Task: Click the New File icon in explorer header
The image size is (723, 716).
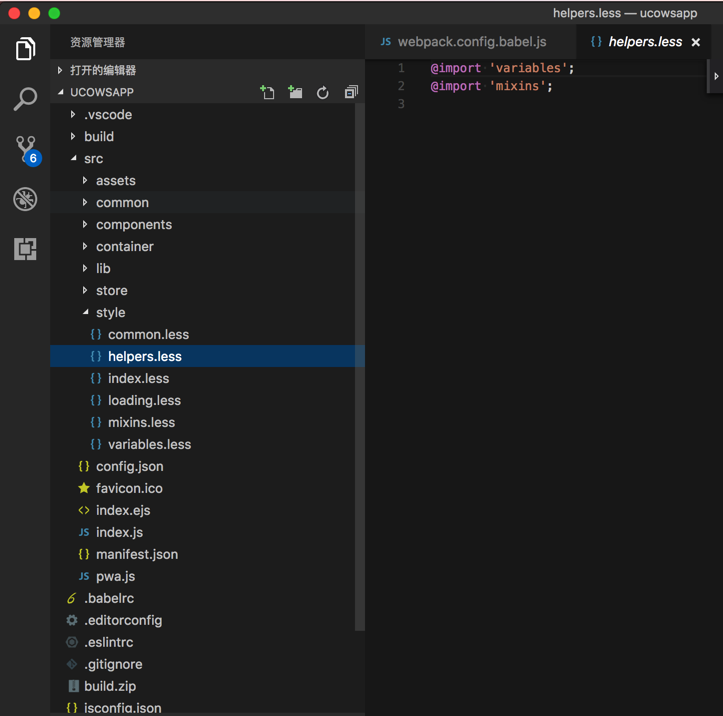Action: point(267,92)
